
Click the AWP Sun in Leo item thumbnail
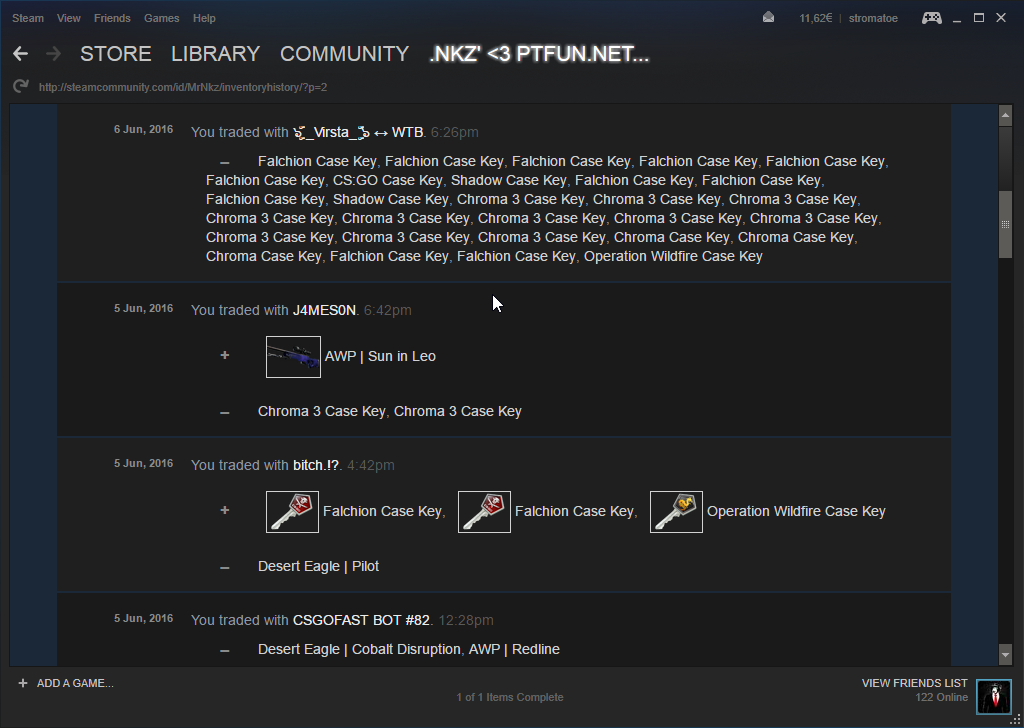point(293,357)
